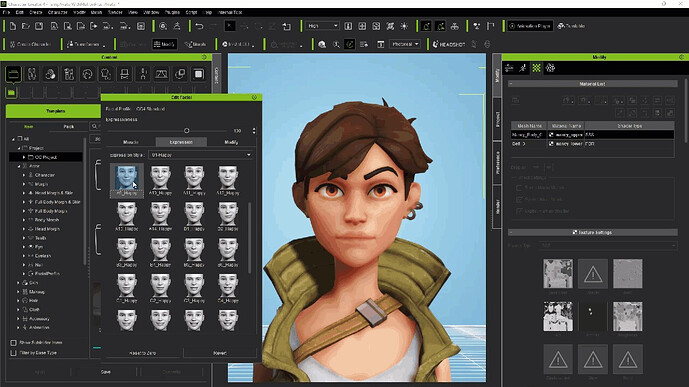Launch the HEADSHOT plugin
The image size is (689, 387).
pyautogui.click(x=449, y=44)
